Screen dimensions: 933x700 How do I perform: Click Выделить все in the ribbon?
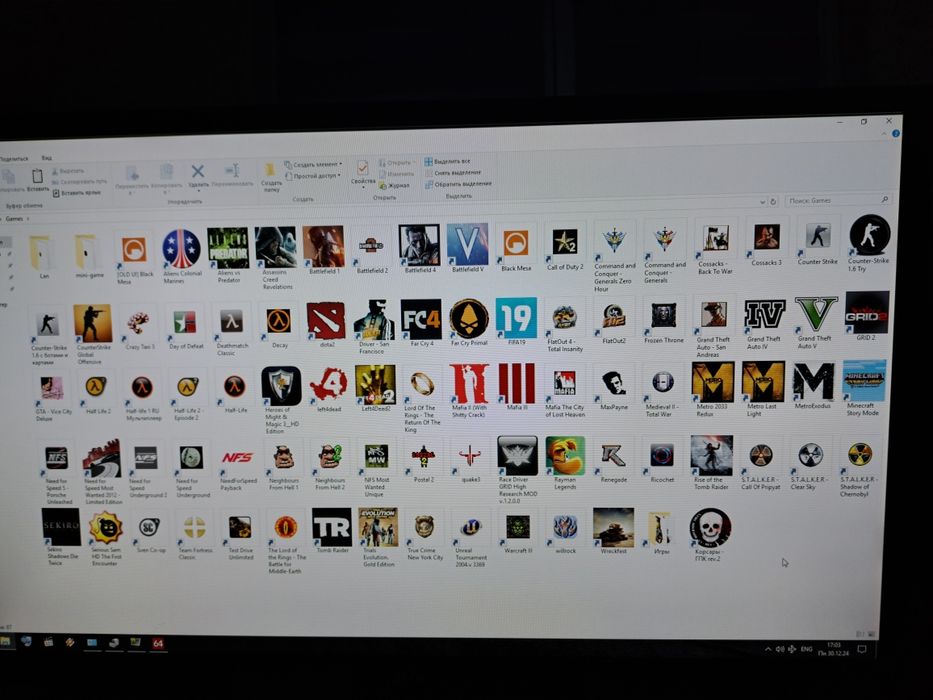(x=447, y=161)
